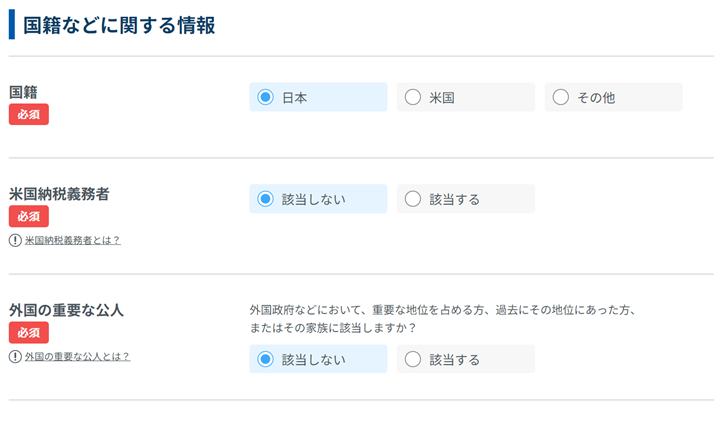The height and width of the screenshot is (423, 714).
Task: Click the 国籍などに関する情報 section heading
Action: pyautogui.click(x=119, y=25)
